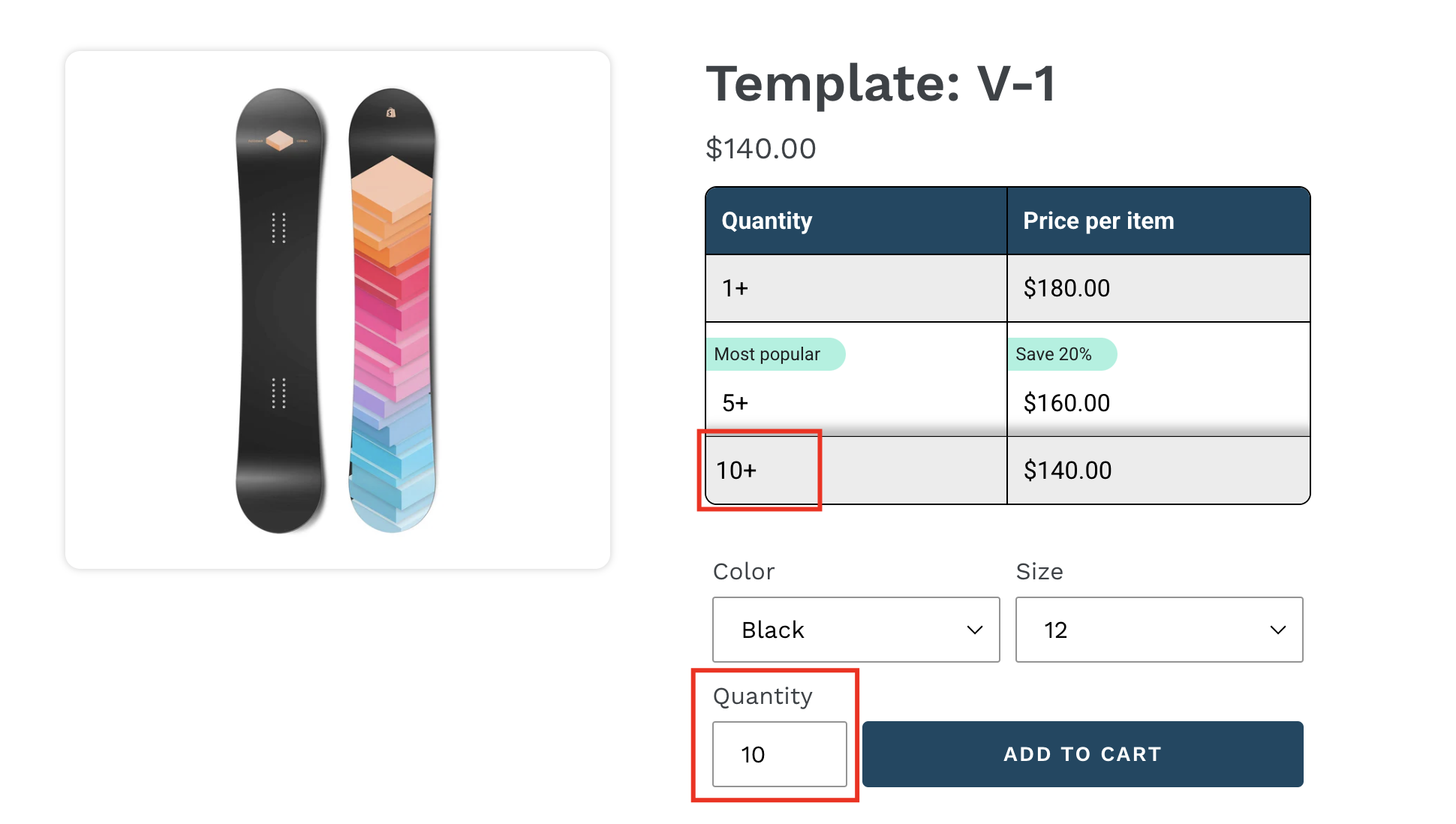Click the Add to Cart button
The width and height of the screenshot is (1456, 824).
(x=1082, y=754)
